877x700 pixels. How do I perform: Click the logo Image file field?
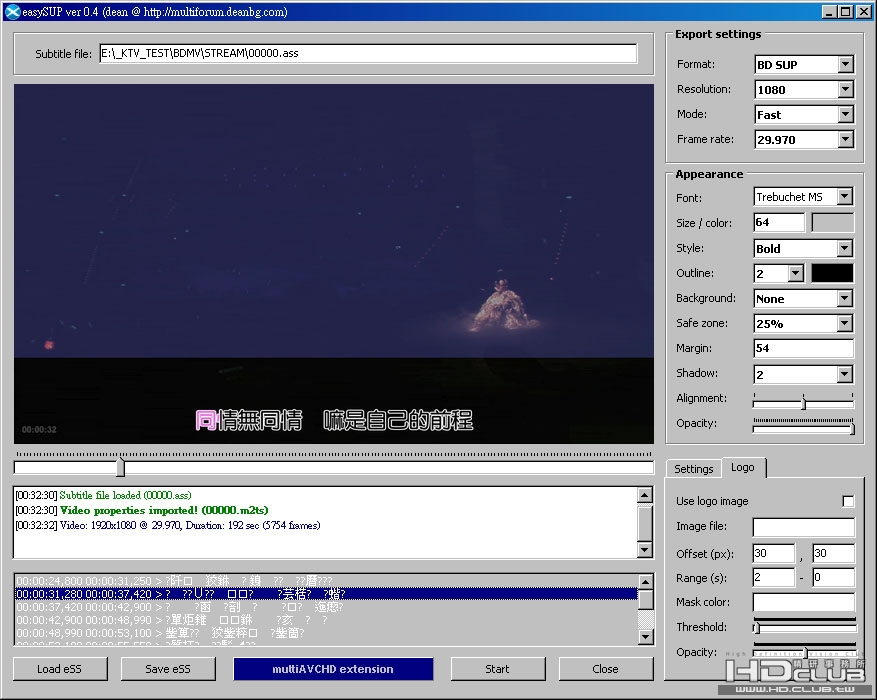pos(804,527)
